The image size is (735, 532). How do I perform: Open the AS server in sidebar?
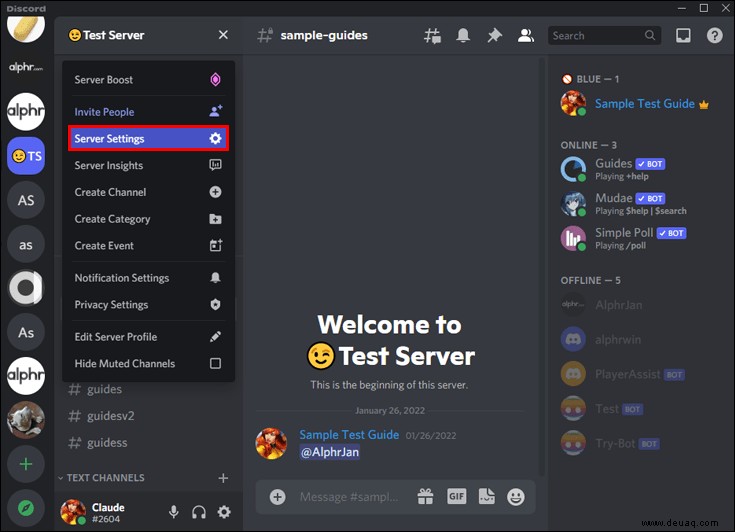tap(26, 200)
